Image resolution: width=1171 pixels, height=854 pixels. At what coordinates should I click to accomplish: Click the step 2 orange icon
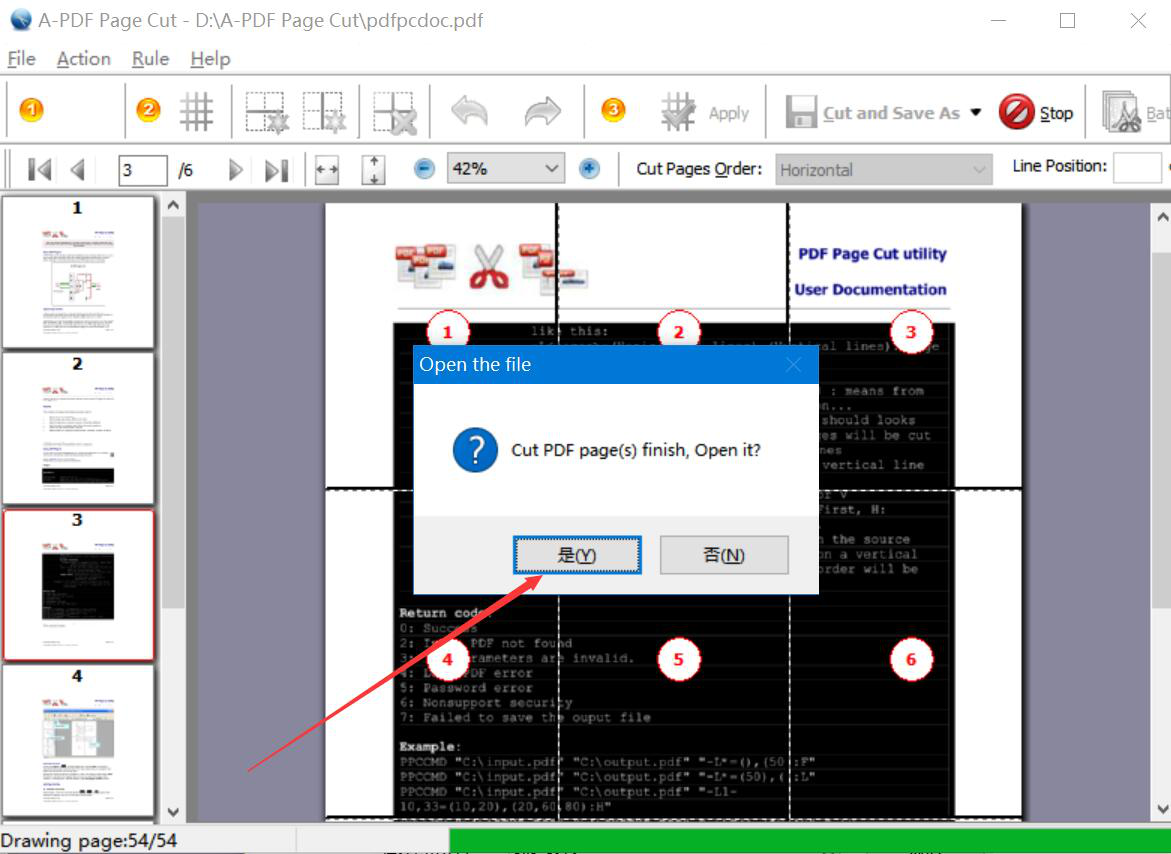(x=148, y=110)
